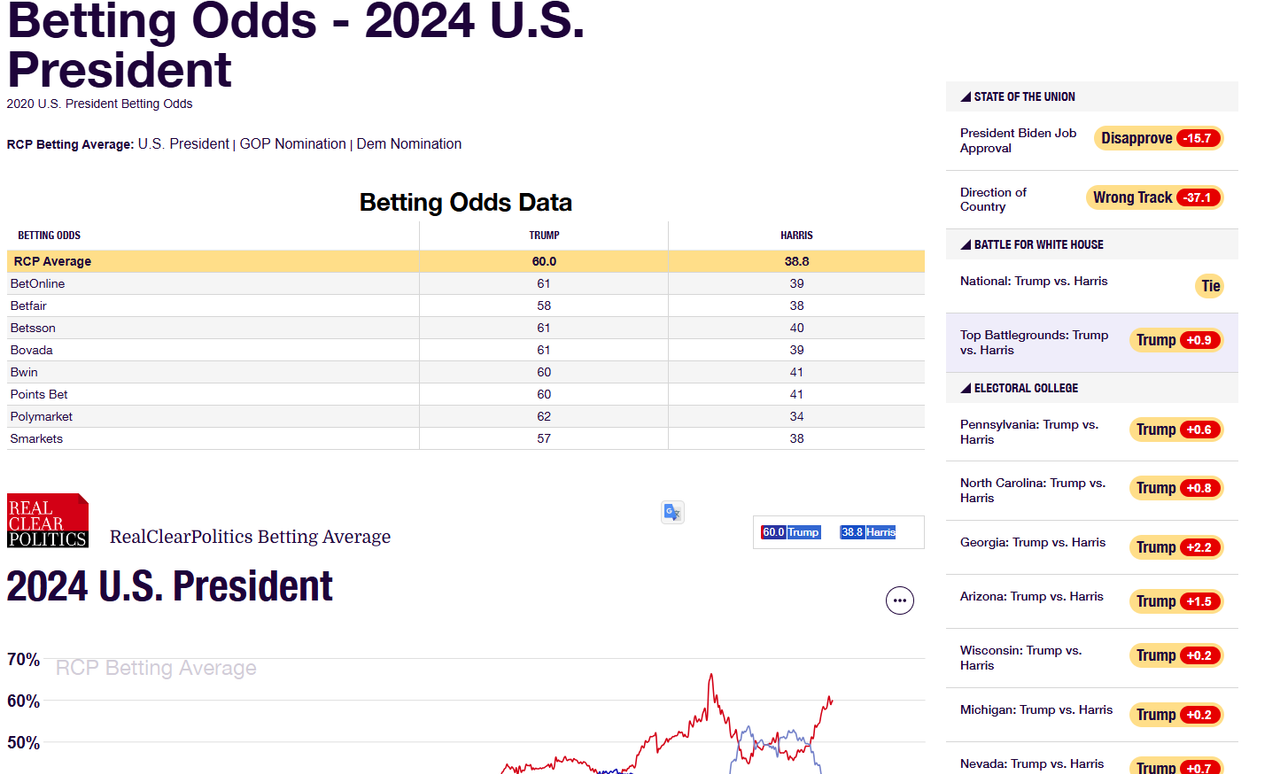
Task: Open Nevada: Trump vs. Harris link
Action: point(1032,764)
